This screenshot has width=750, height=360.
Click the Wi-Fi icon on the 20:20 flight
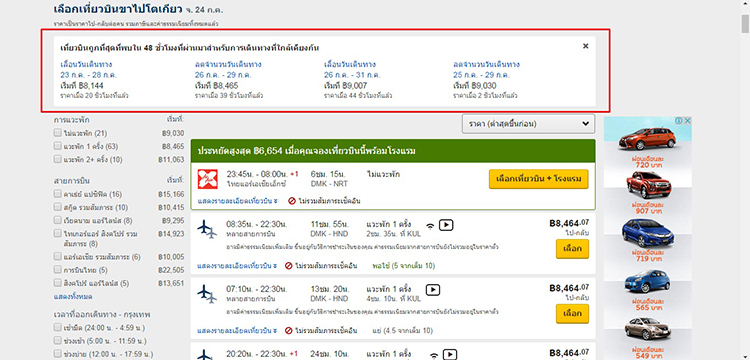click(434, 355)
